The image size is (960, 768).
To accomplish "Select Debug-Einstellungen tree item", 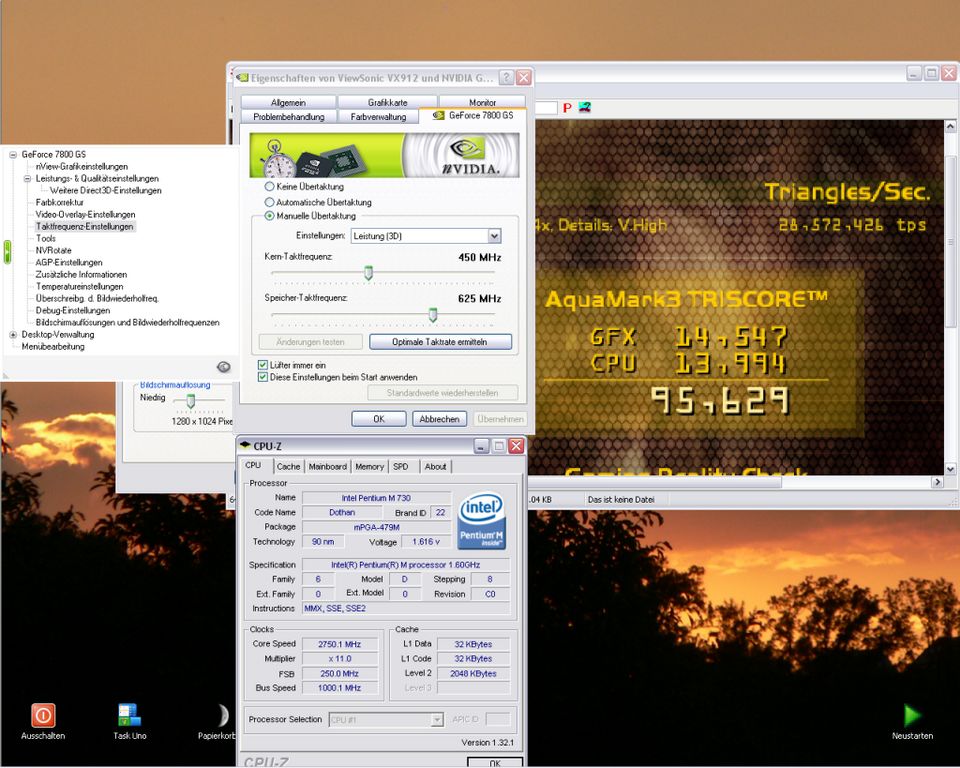I will [x=72, y=311].
